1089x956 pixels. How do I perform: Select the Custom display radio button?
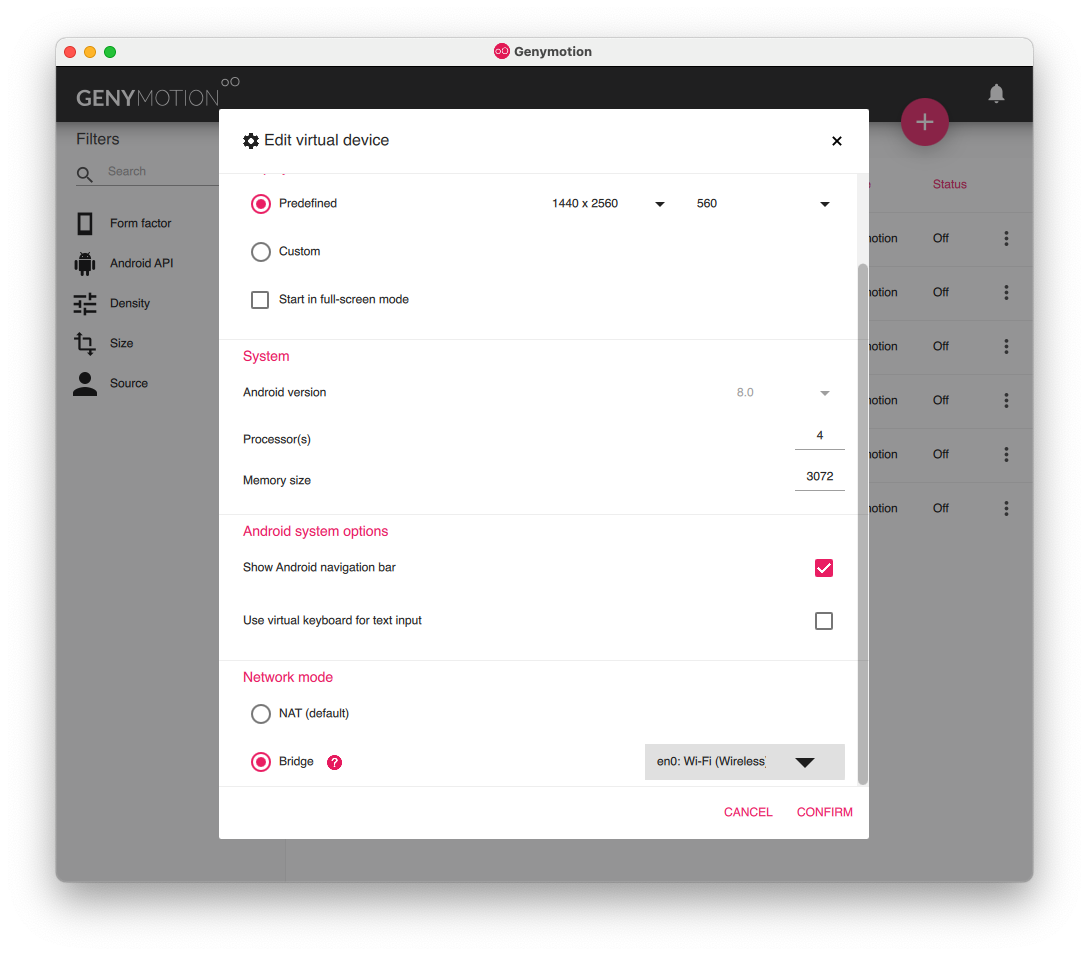click(260, 252)
